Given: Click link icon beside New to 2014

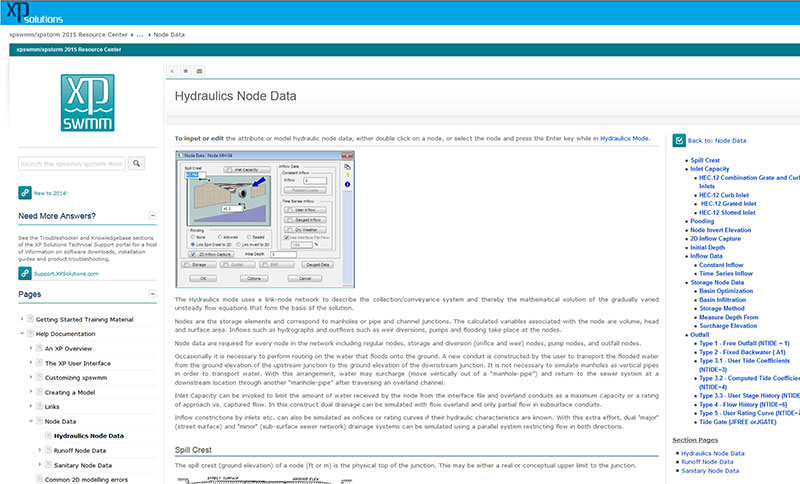Looking at the screenshot, I should 25,193.
